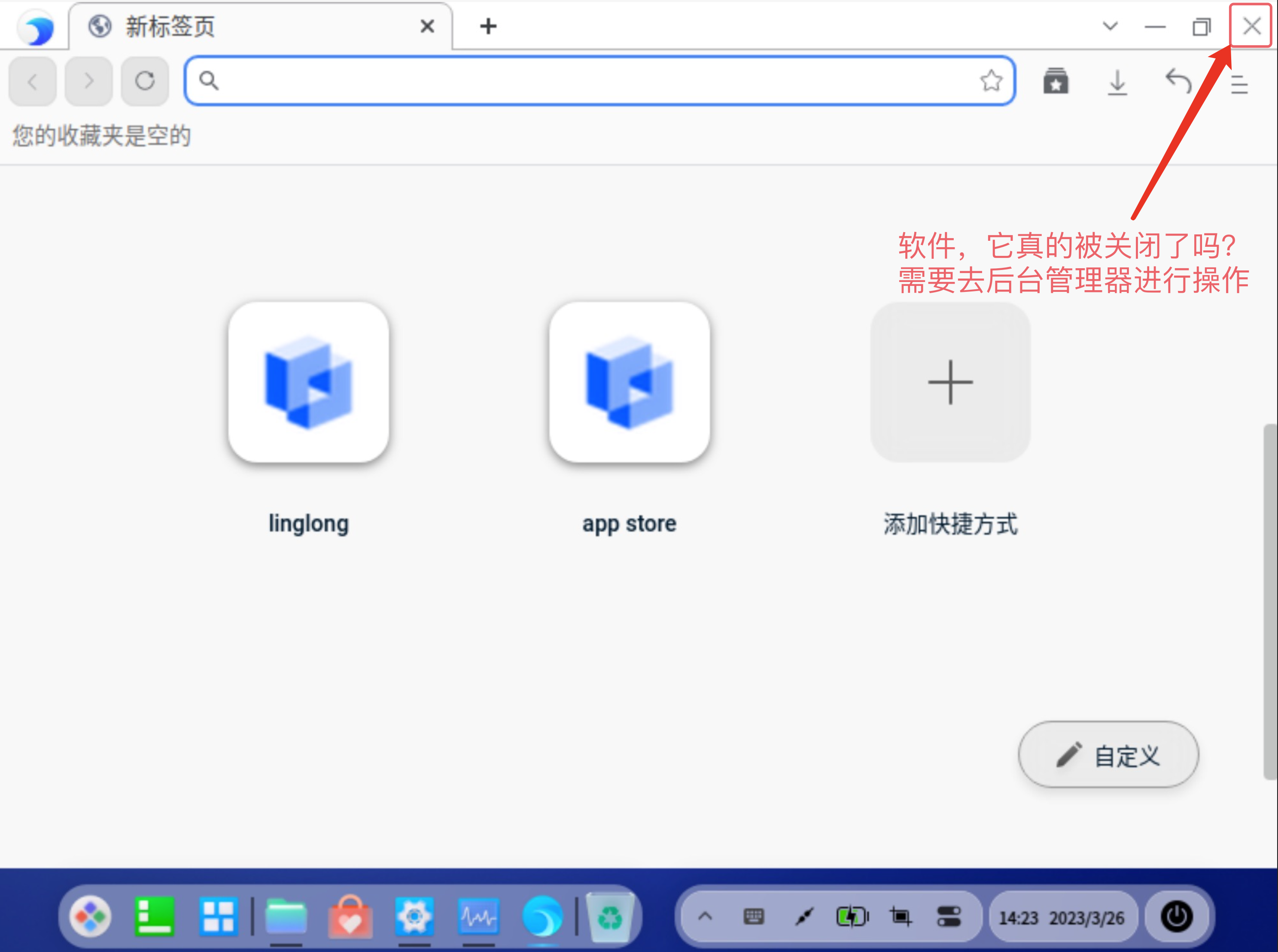The width and height of the screenshot is (1278, 952).
Task: Open the downloads icon in toolbar
Action: (x=1117, y=82)
